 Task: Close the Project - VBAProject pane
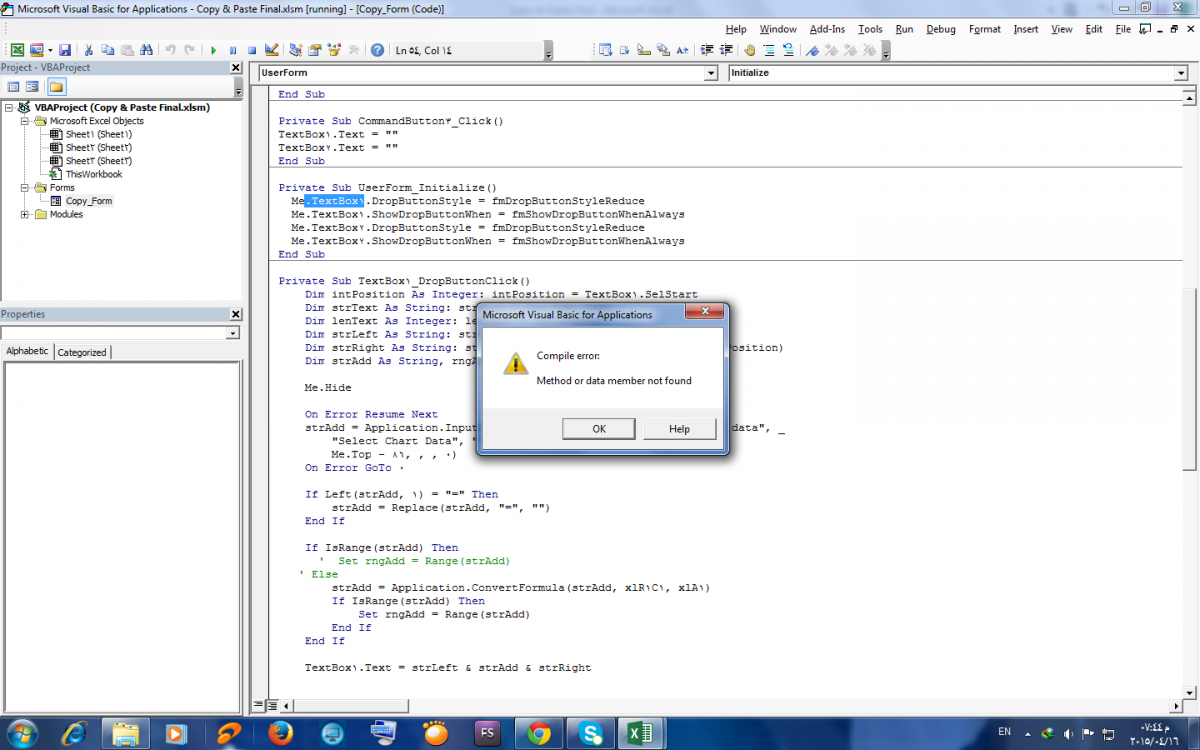236,67
